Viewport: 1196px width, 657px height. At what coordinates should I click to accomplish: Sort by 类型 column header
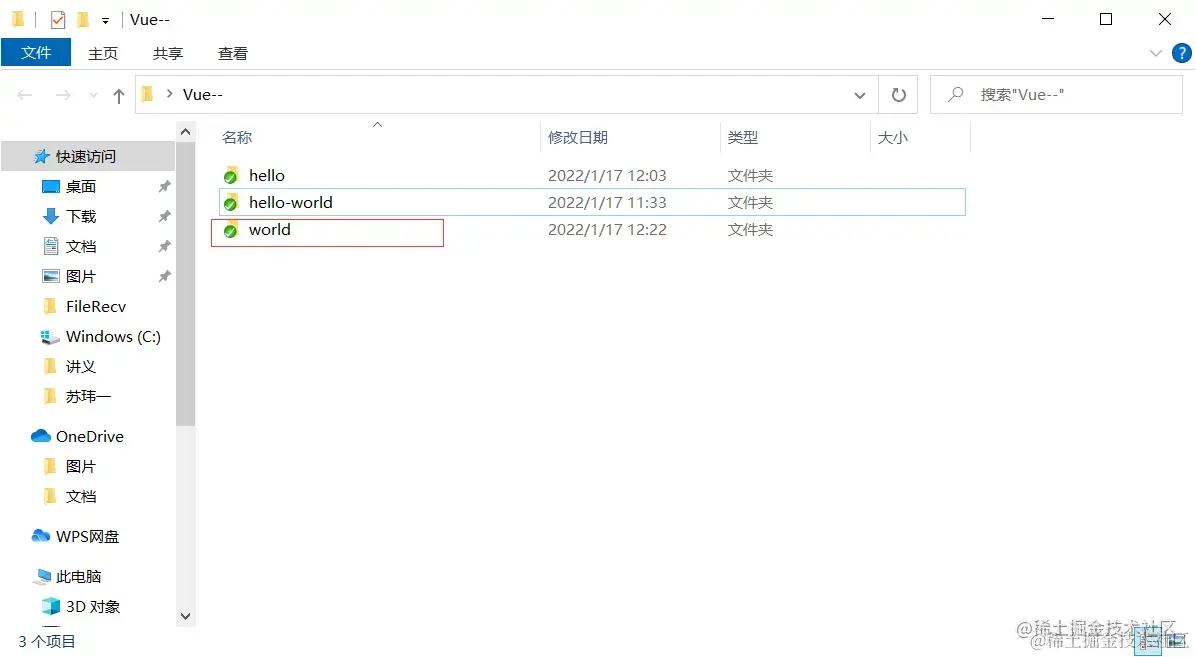point(742,137)
